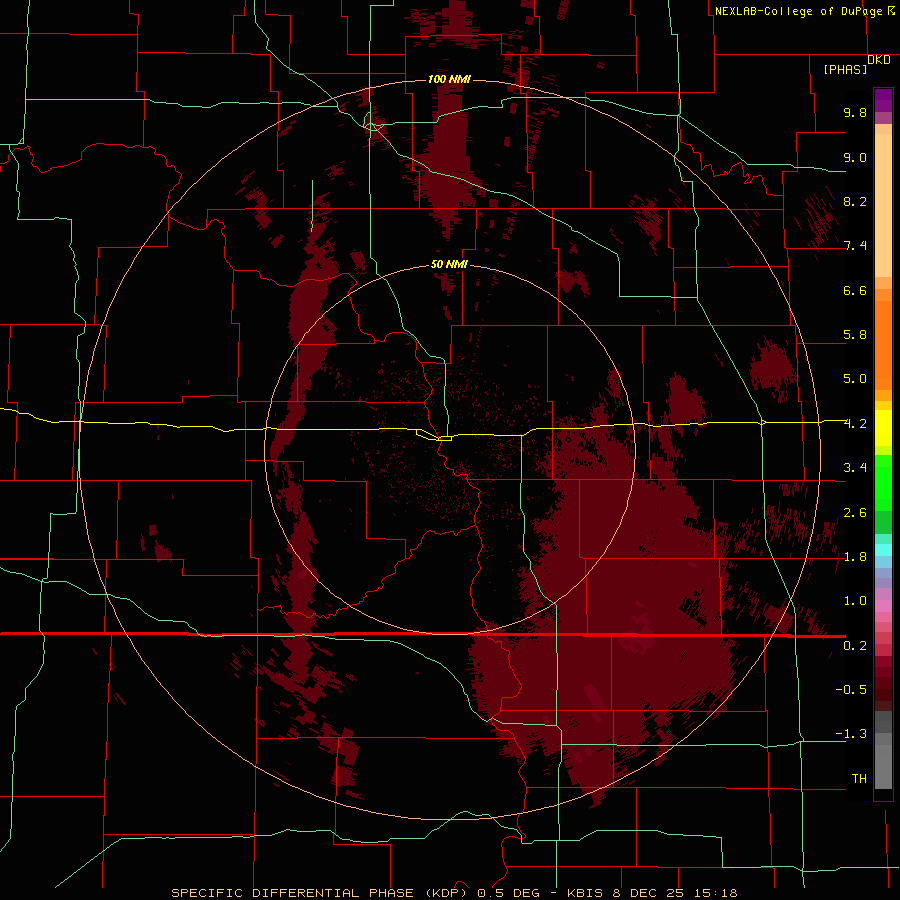Click the bright green segment of the color bar
The image size is (900, 900).
click(883, 483)
